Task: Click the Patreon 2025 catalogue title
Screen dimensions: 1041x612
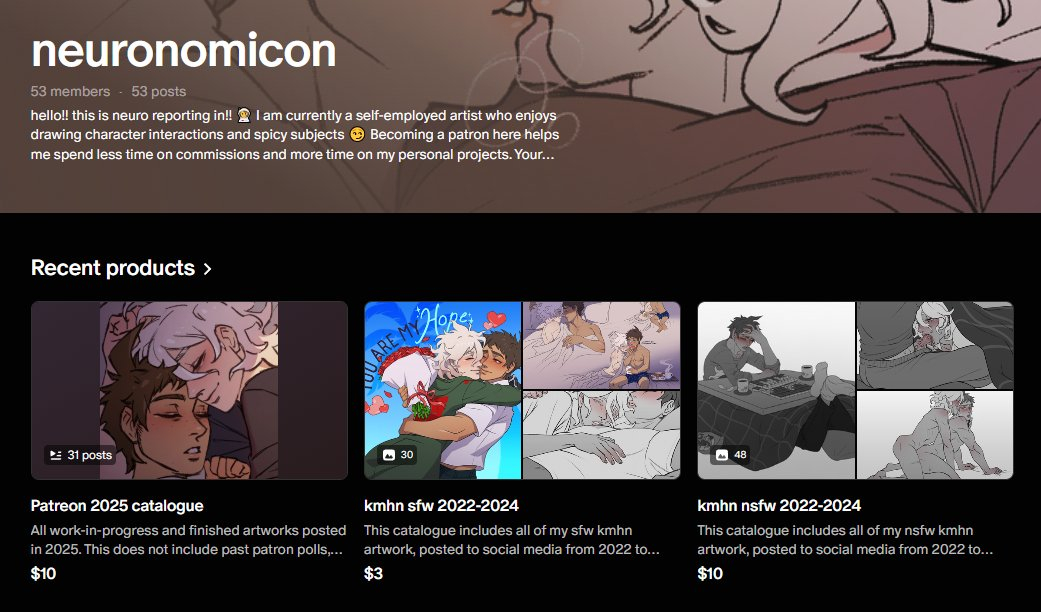Action: tap(117, 505)
